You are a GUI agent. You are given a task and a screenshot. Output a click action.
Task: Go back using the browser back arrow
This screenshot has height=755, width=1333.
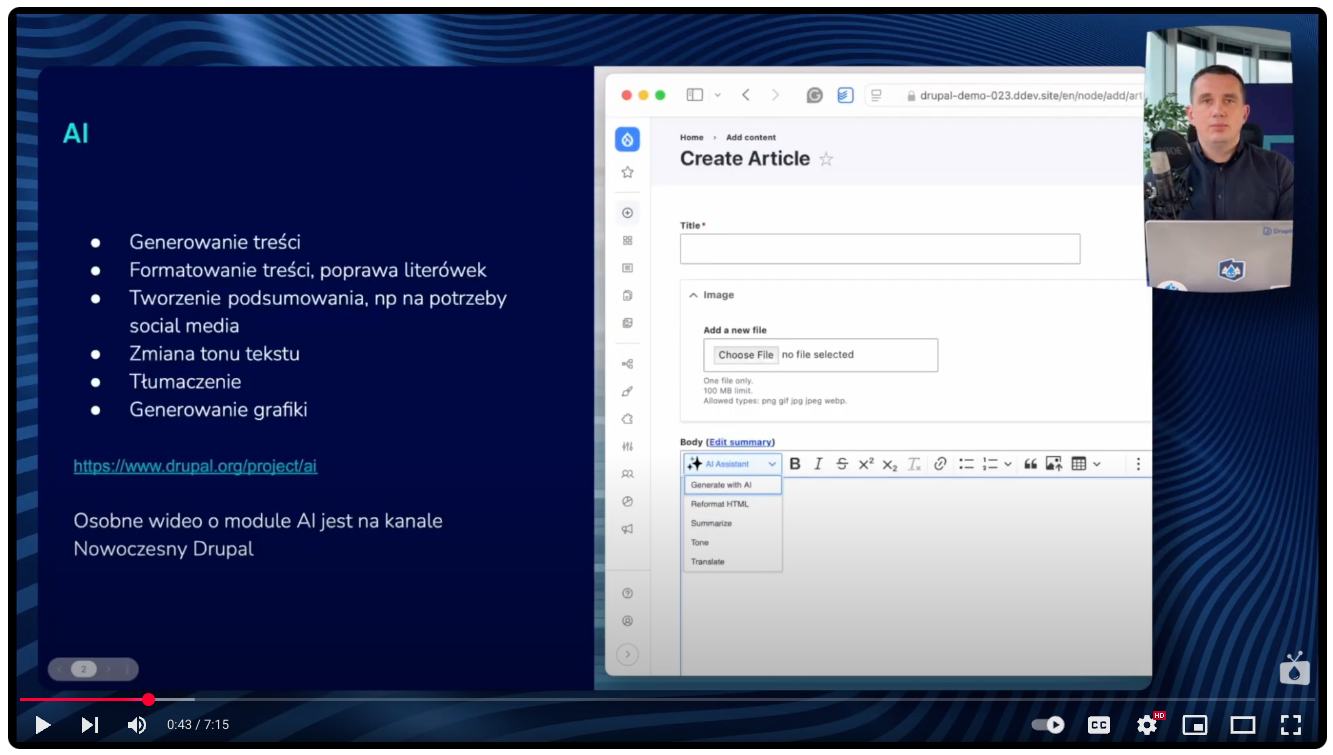[746, 95]
